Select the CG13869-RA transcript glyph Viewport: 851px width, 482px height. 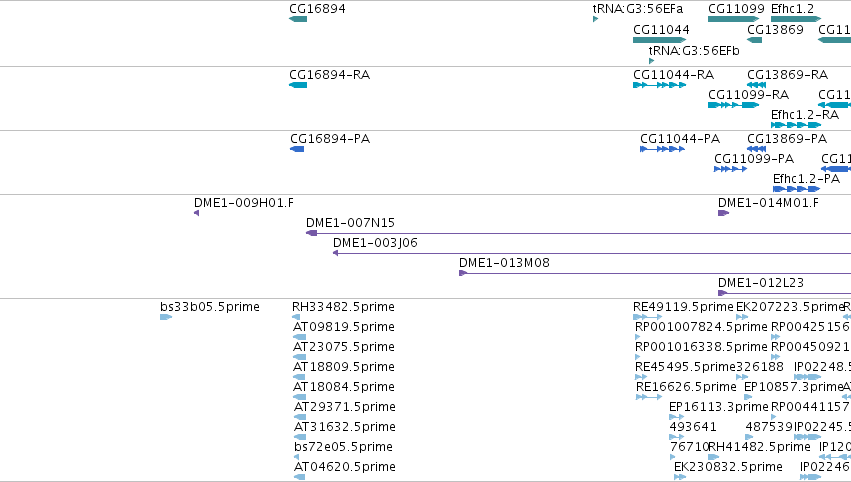tap(757, 85)
